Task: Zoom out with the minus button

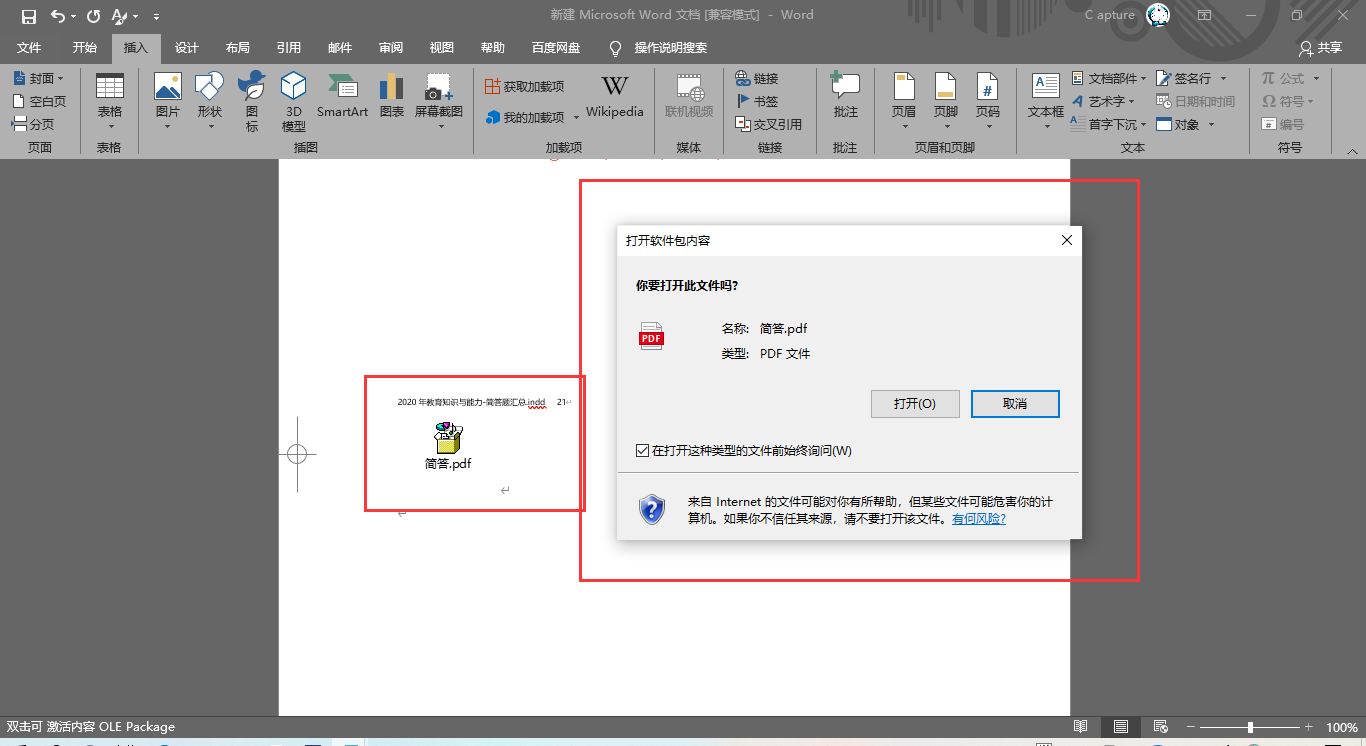Action: (x=1190, y=727)
